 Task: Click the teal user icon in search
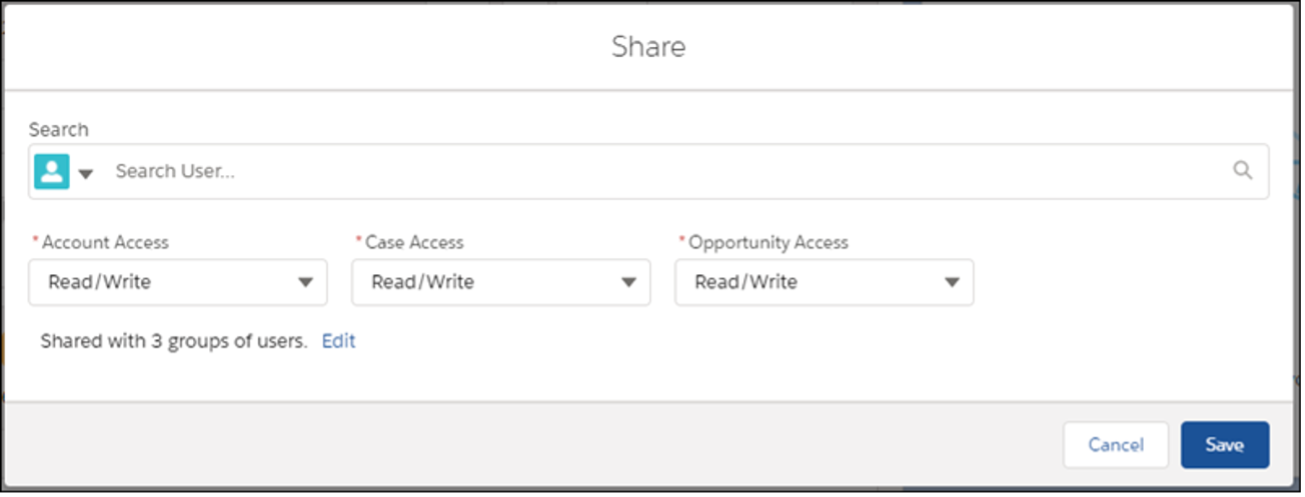coord(51,172)
